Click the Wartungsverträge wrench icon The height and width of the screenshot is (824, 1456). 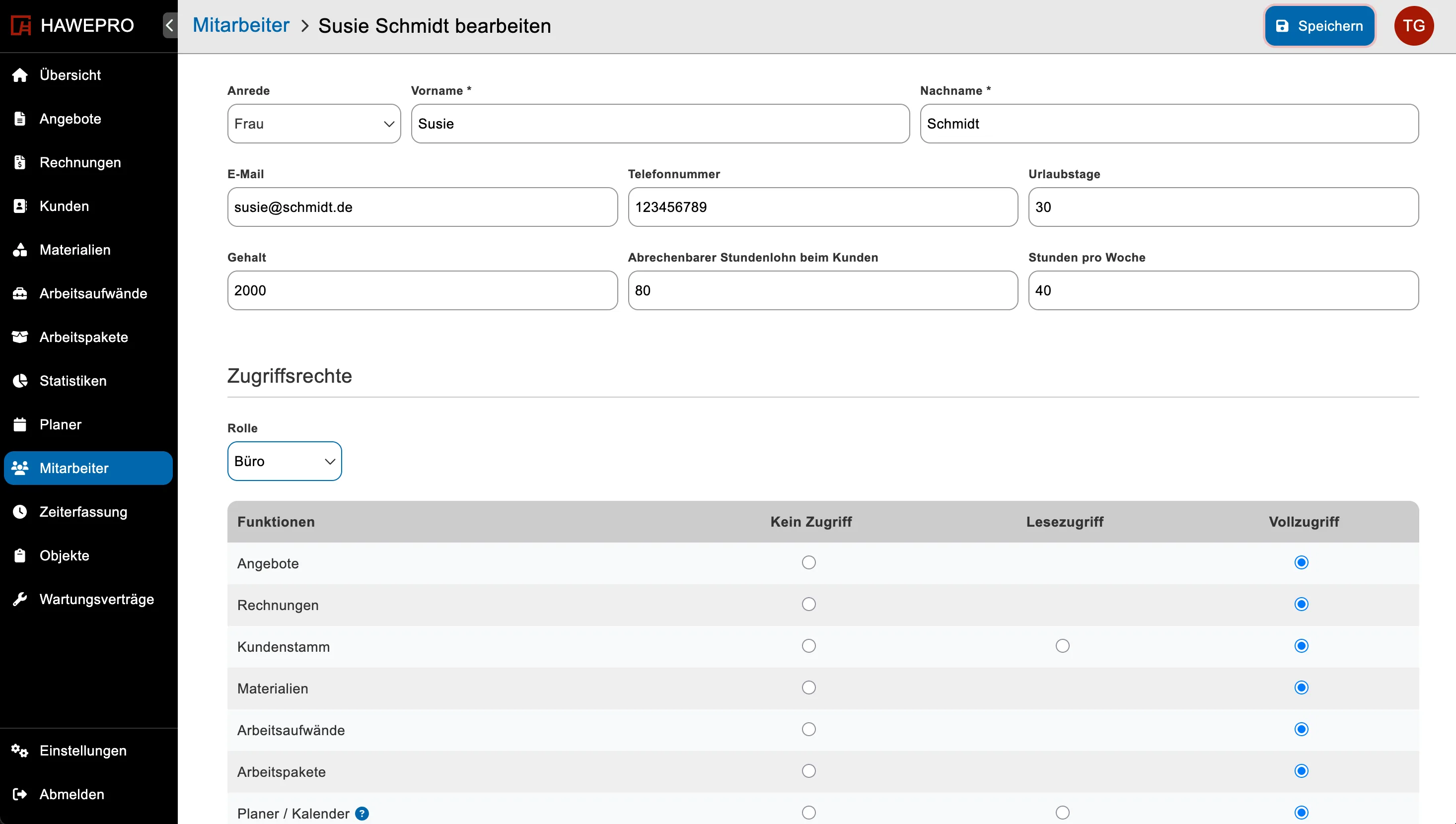coord(20,599)
